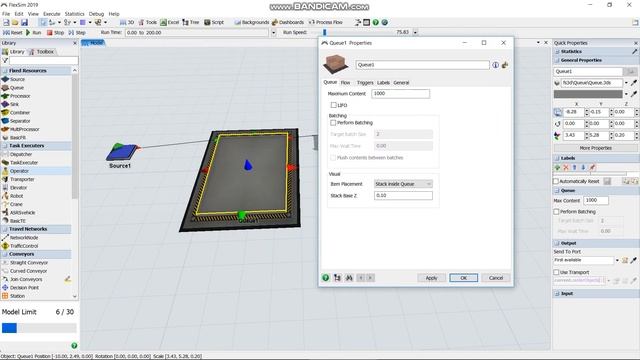Toggle Flush contents between batches checkbox

[333, 158]
